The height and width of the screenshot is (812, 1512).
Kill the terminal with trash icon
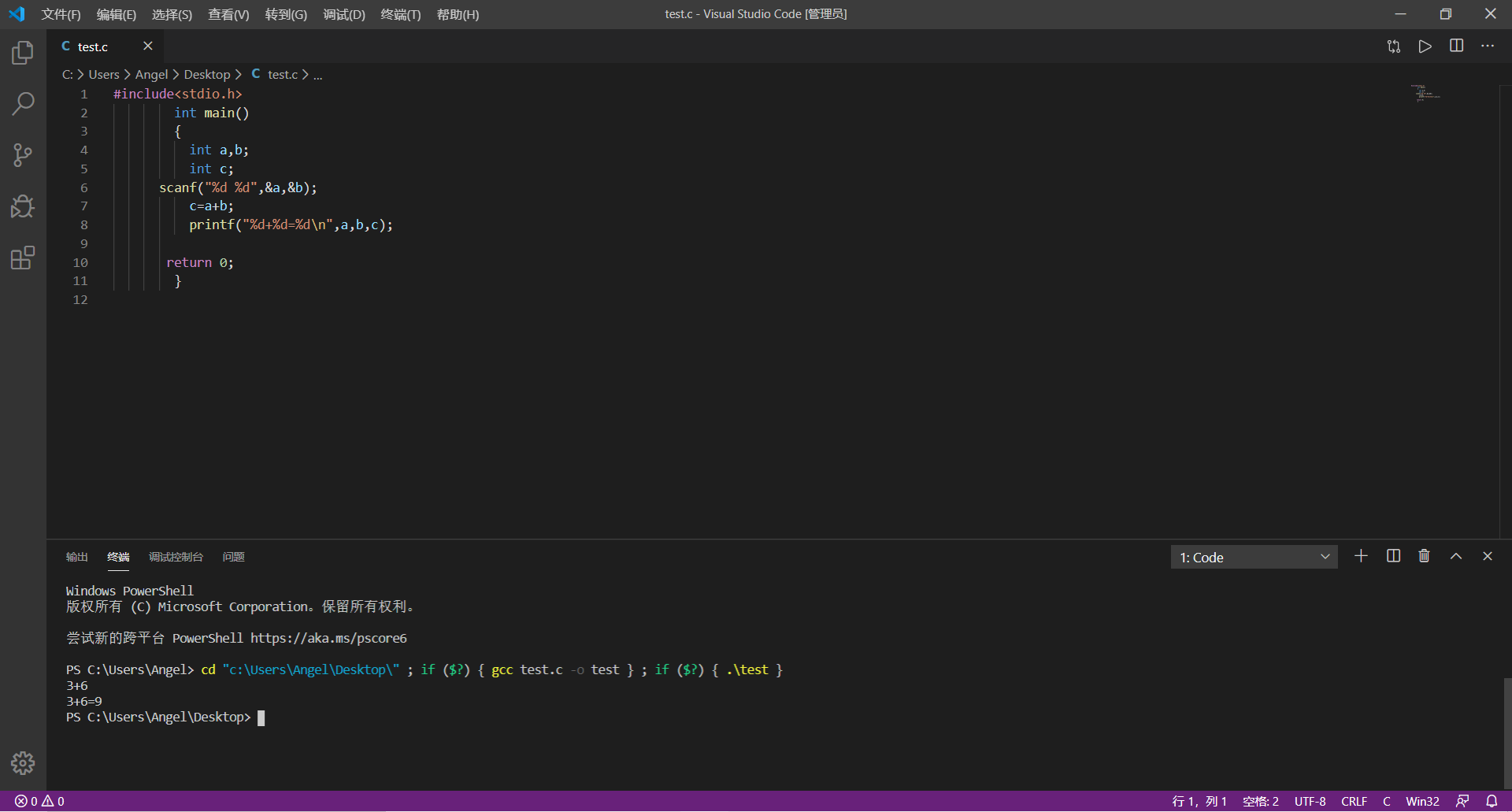coord(1424,556)
